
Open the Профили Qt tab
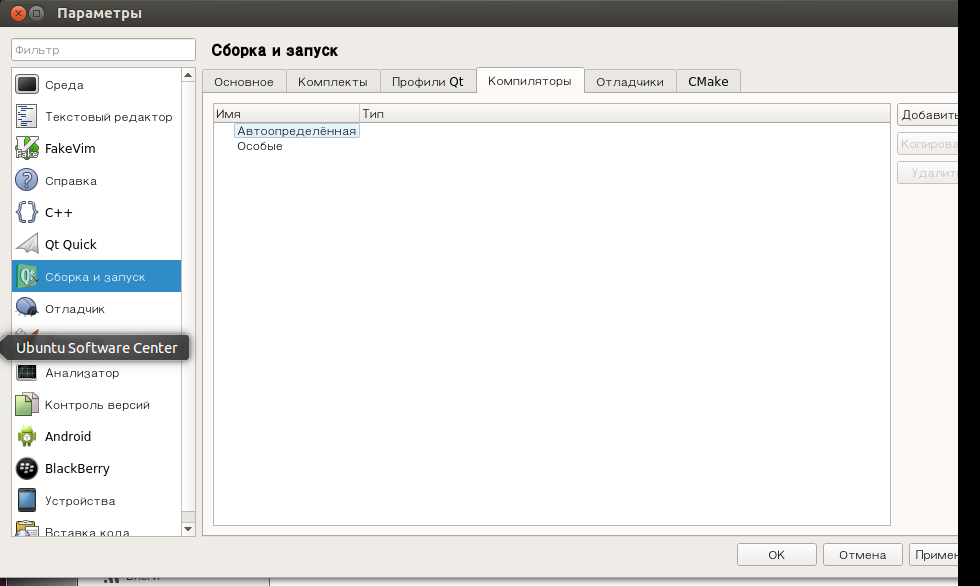pyautogui.click(x=428, y=81)
